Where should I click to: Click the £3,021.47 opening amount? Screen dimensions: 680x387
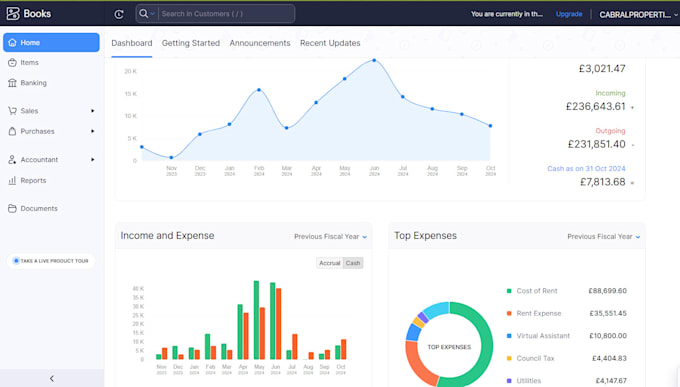[602, 69]
